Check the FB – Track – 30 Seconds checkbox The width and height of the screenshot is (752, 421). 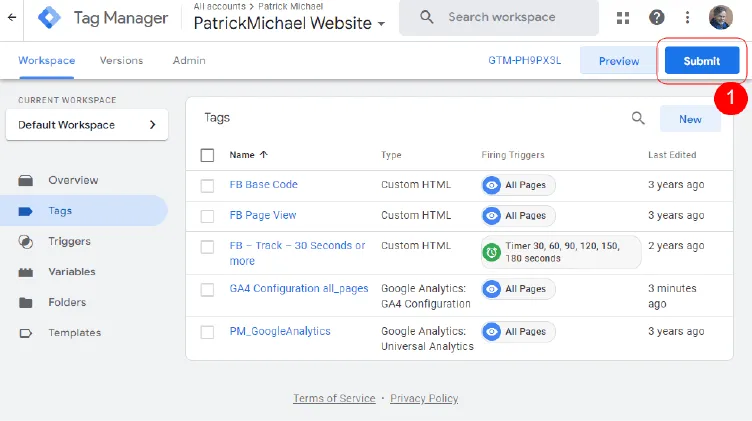[x=207, y=247]
